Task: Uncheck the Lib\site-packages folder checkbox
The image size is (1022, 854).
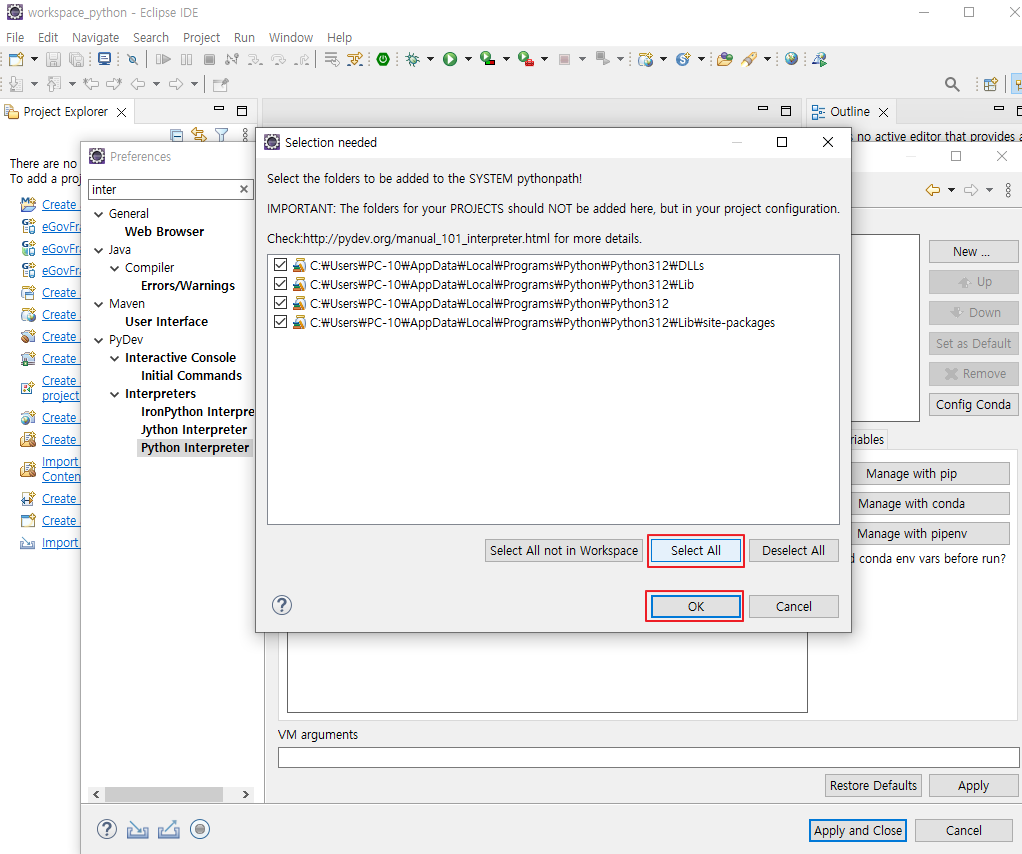Action: (280, 321)
